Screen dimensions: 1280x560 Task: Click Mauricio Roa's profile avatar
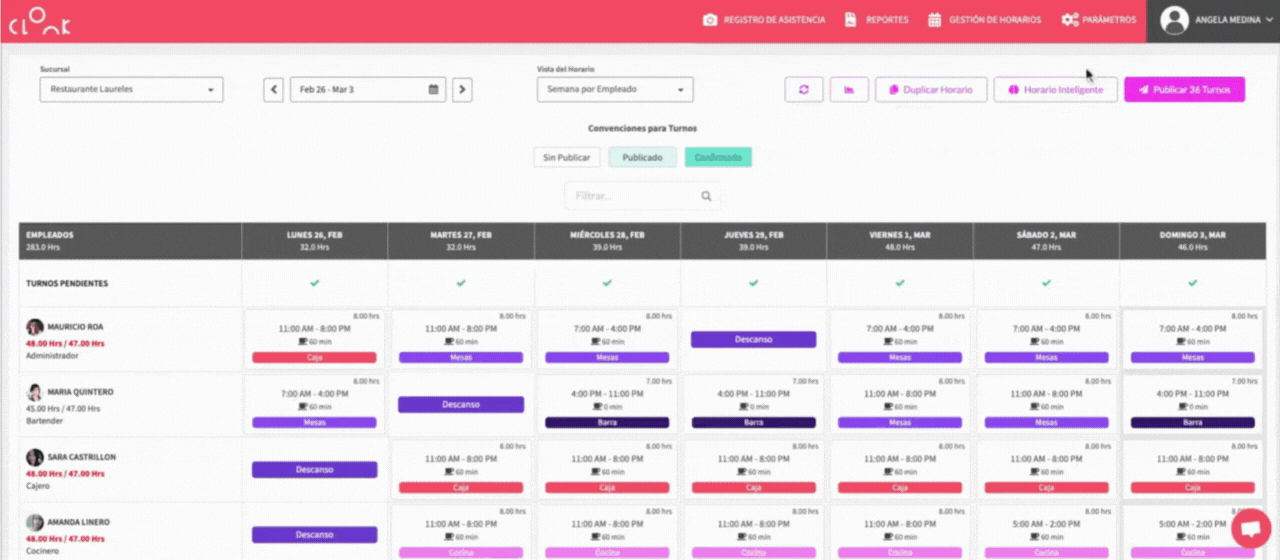pyautogui.click(x=35, y=327)
